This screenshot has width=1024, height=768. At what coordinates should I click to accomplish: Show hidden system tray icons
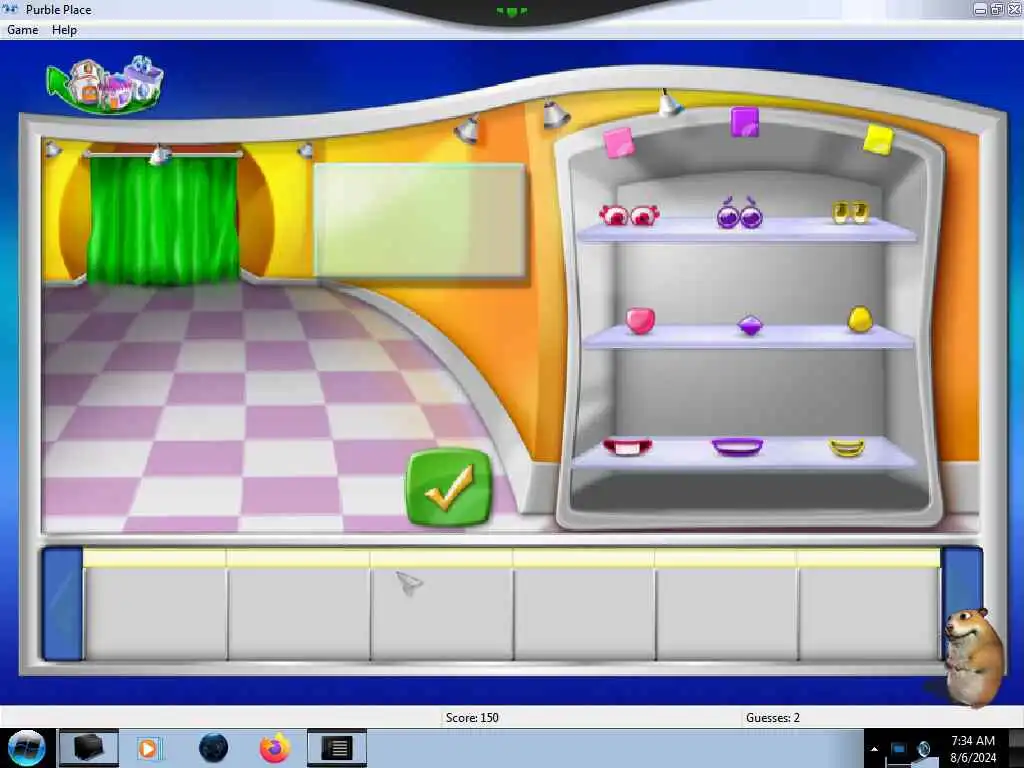click(x=874, y=749)
